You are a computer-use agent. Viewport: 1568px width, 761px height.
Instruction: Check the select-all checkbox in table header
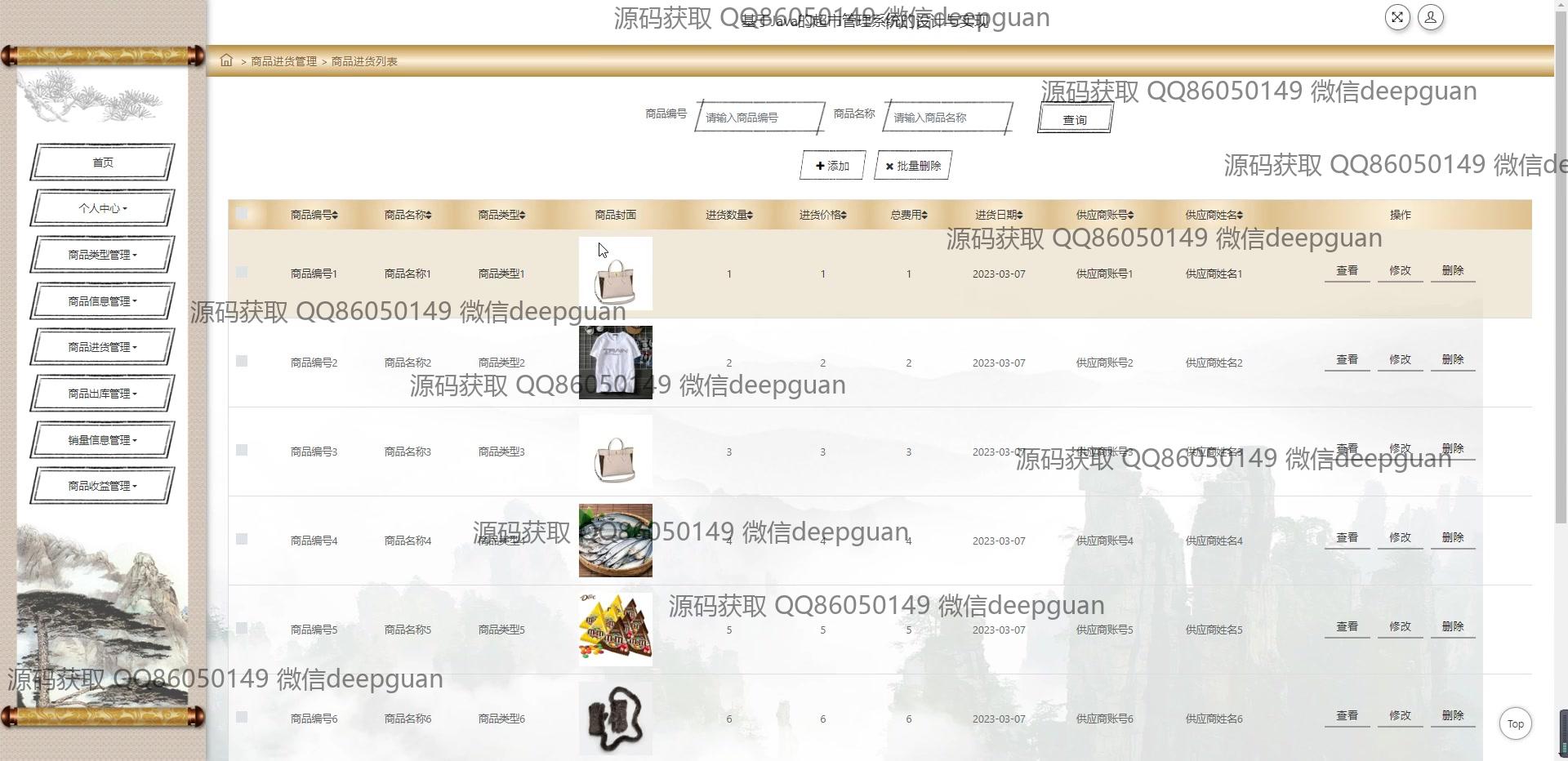(242, 214)
